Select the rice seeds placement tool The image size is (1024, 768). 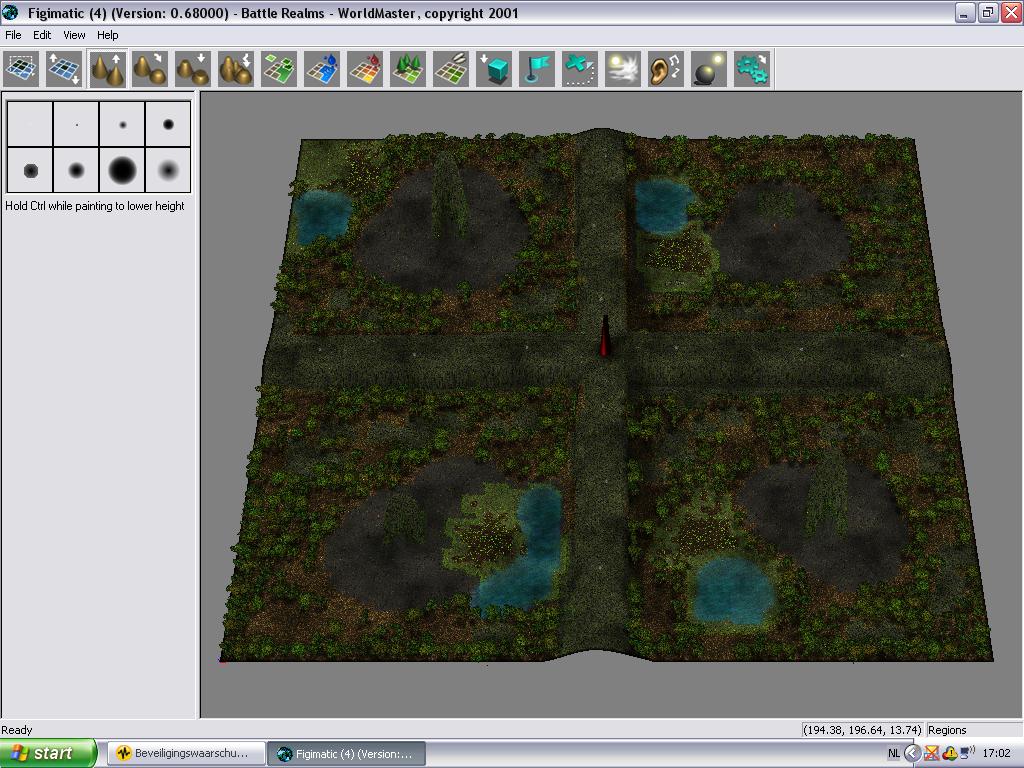coord(451,69)
